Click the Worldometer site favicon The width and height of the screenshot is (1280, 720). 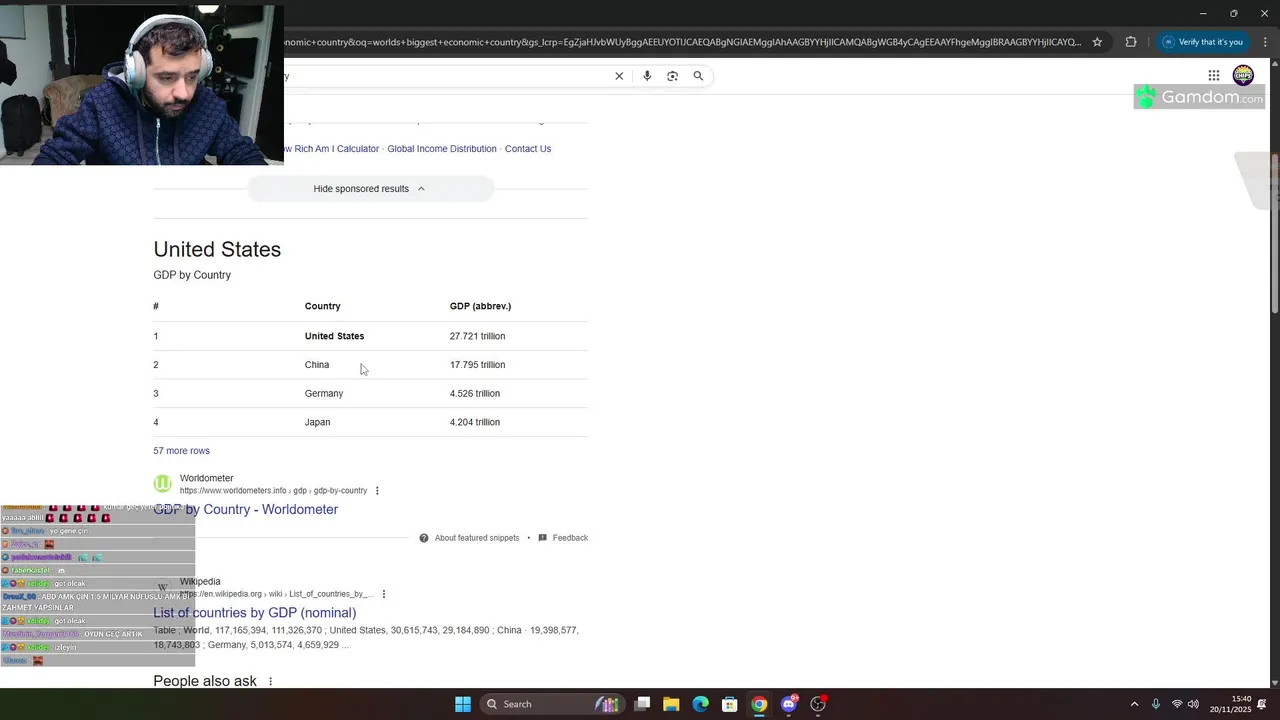click(x=162, y=484)
